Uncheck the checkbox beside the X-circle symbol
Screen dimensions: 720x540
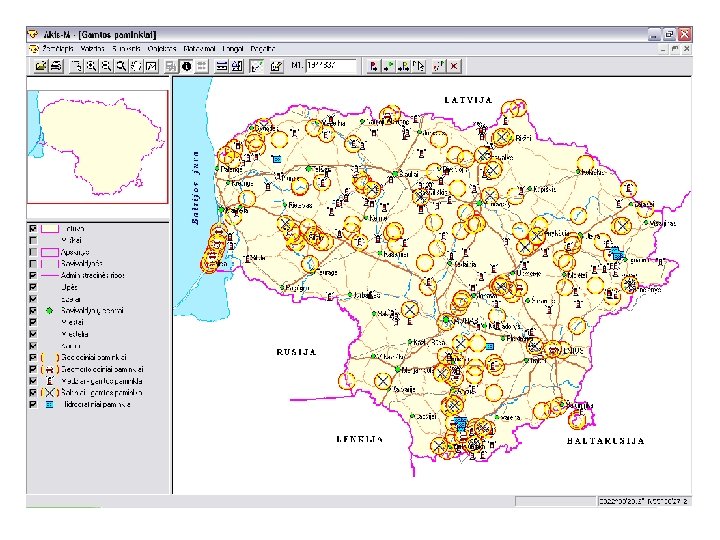pyautogui.click(x=33, y=393)
